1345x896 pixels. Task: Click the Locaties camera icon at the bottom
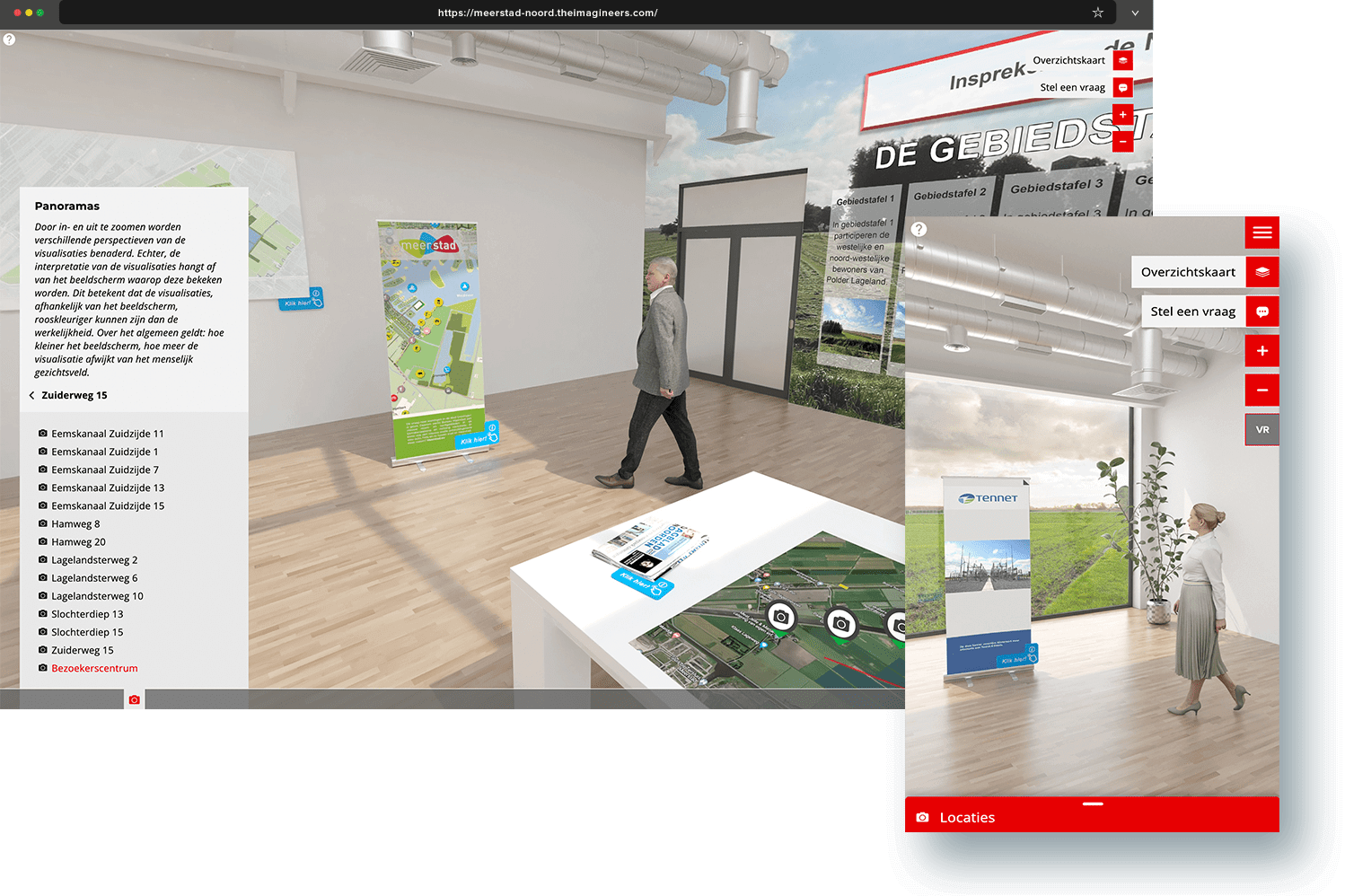coord(923,817)
